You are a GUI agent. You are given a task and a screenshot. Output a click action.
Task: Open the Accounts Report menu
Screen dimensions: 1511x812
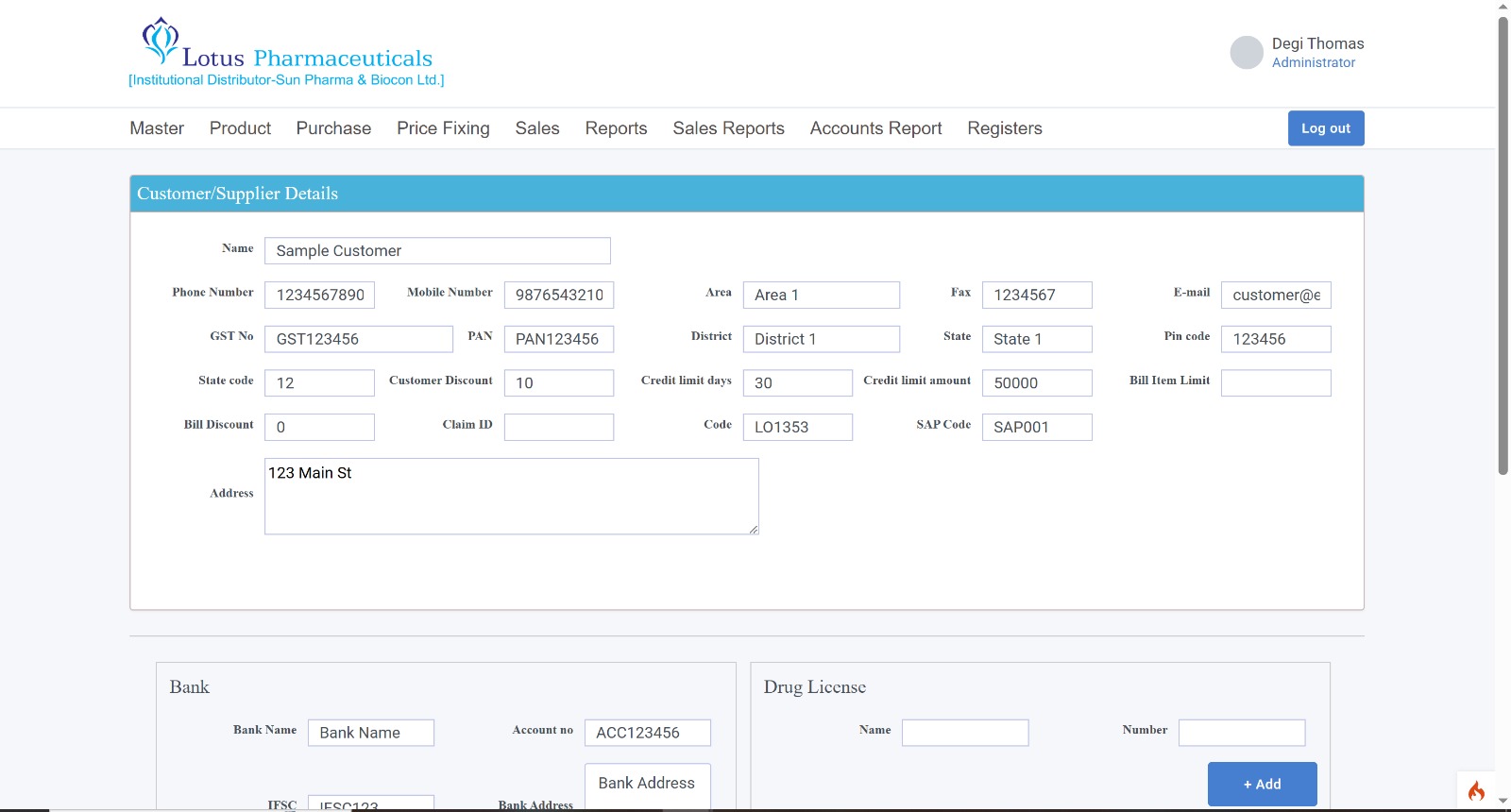(x=875, y=128)
